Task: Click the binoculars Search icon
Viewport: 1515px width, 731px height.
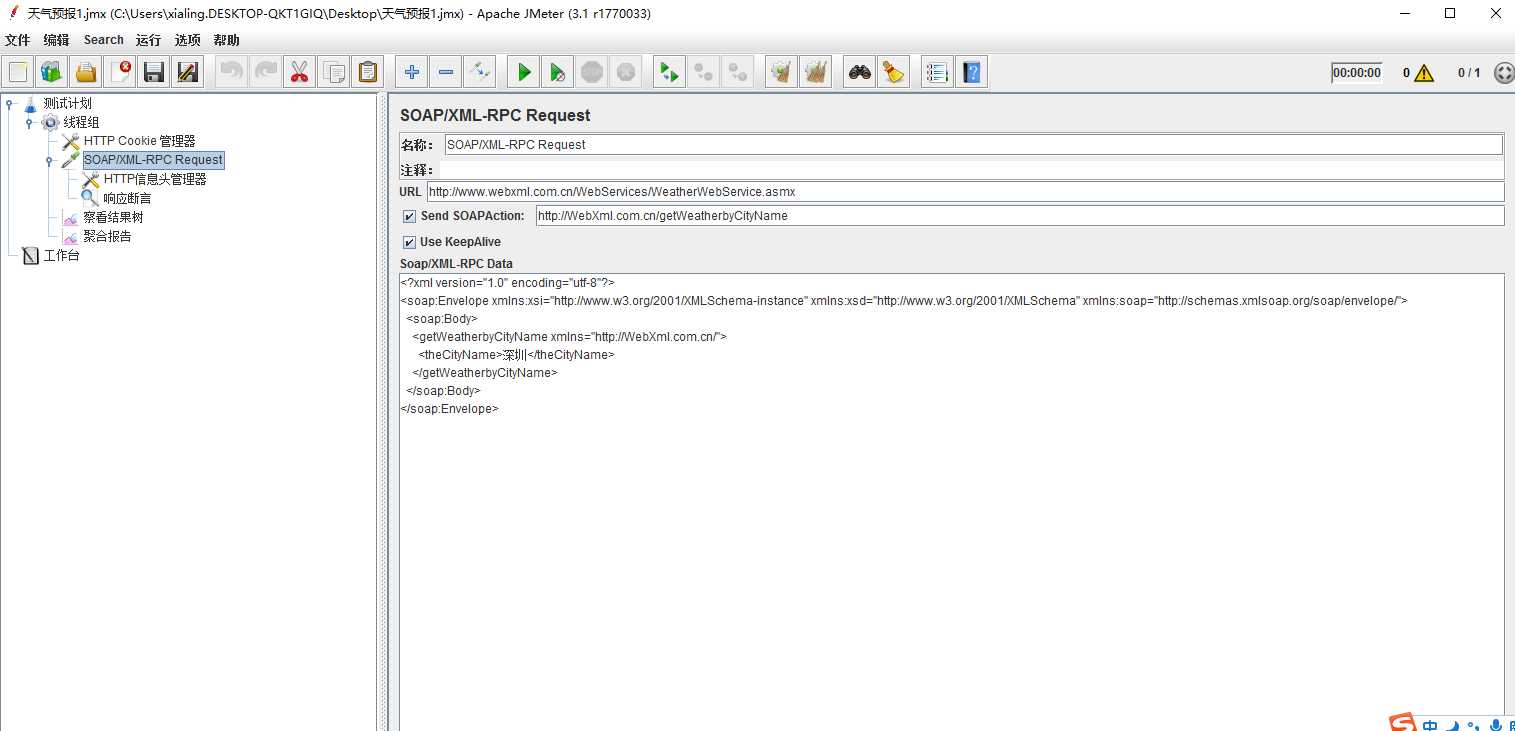Action: pyautogui.click(x=860, y=72)
